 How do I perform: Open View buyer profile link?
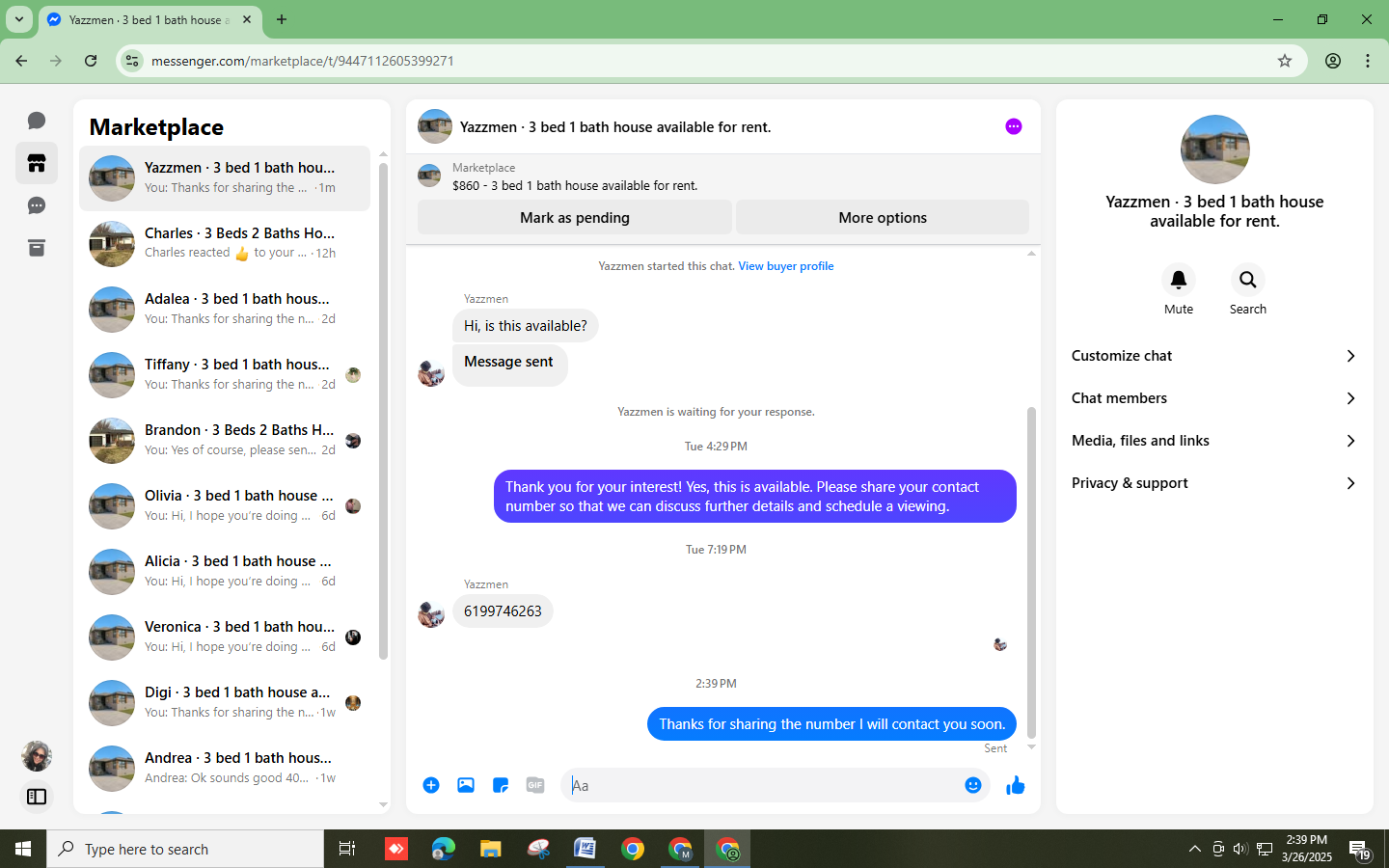point(786,266)
